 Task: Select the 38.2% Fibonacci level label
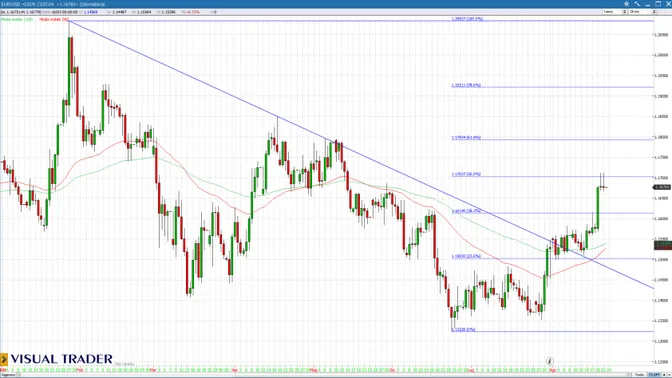point(466,211)
